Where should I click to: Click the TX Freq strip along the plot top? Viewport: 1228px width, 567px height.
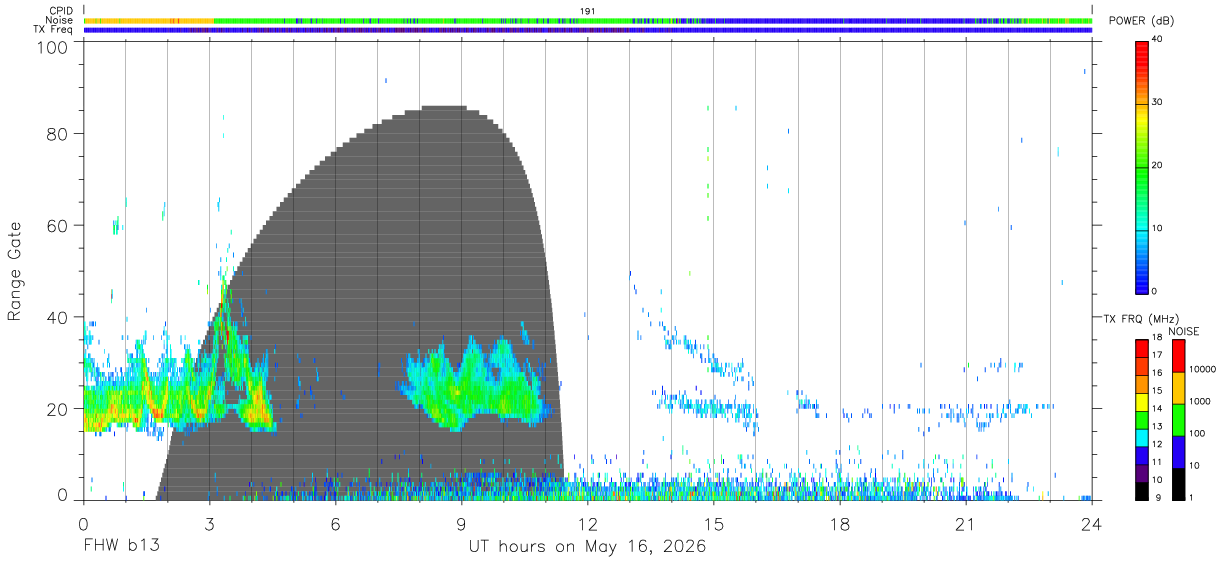point(588,29)
